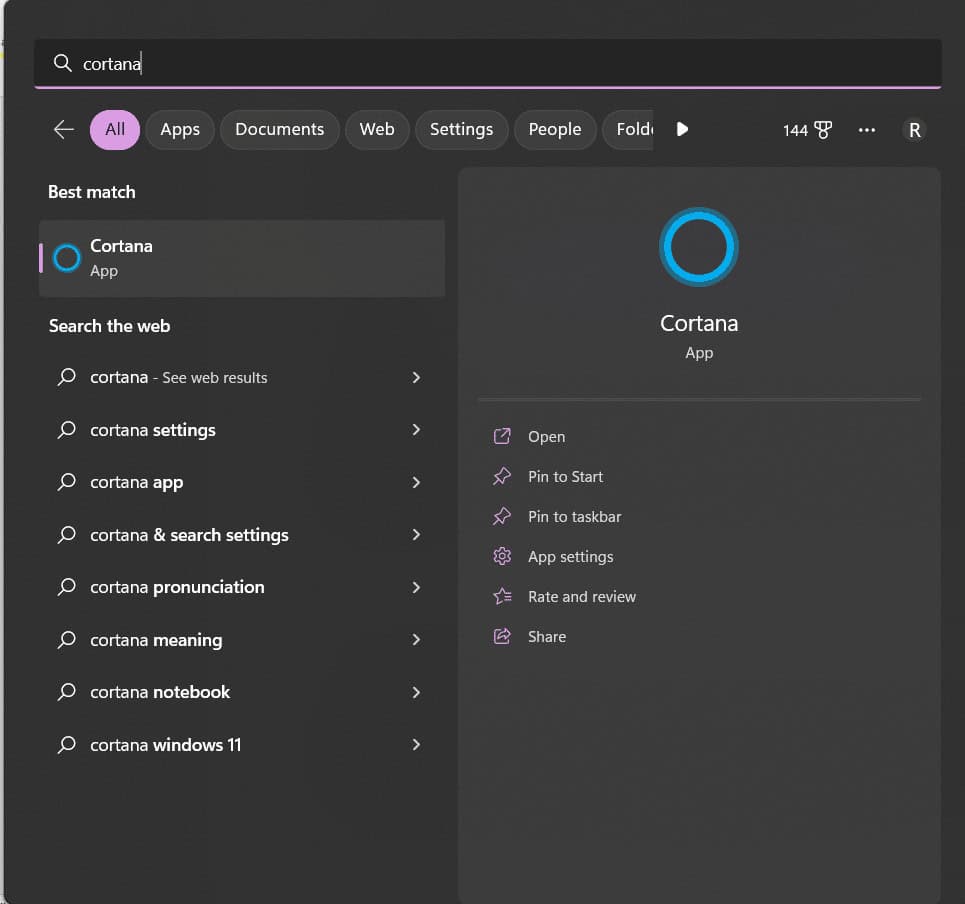Click search icon beside 'cortana windows 11'

66,745
